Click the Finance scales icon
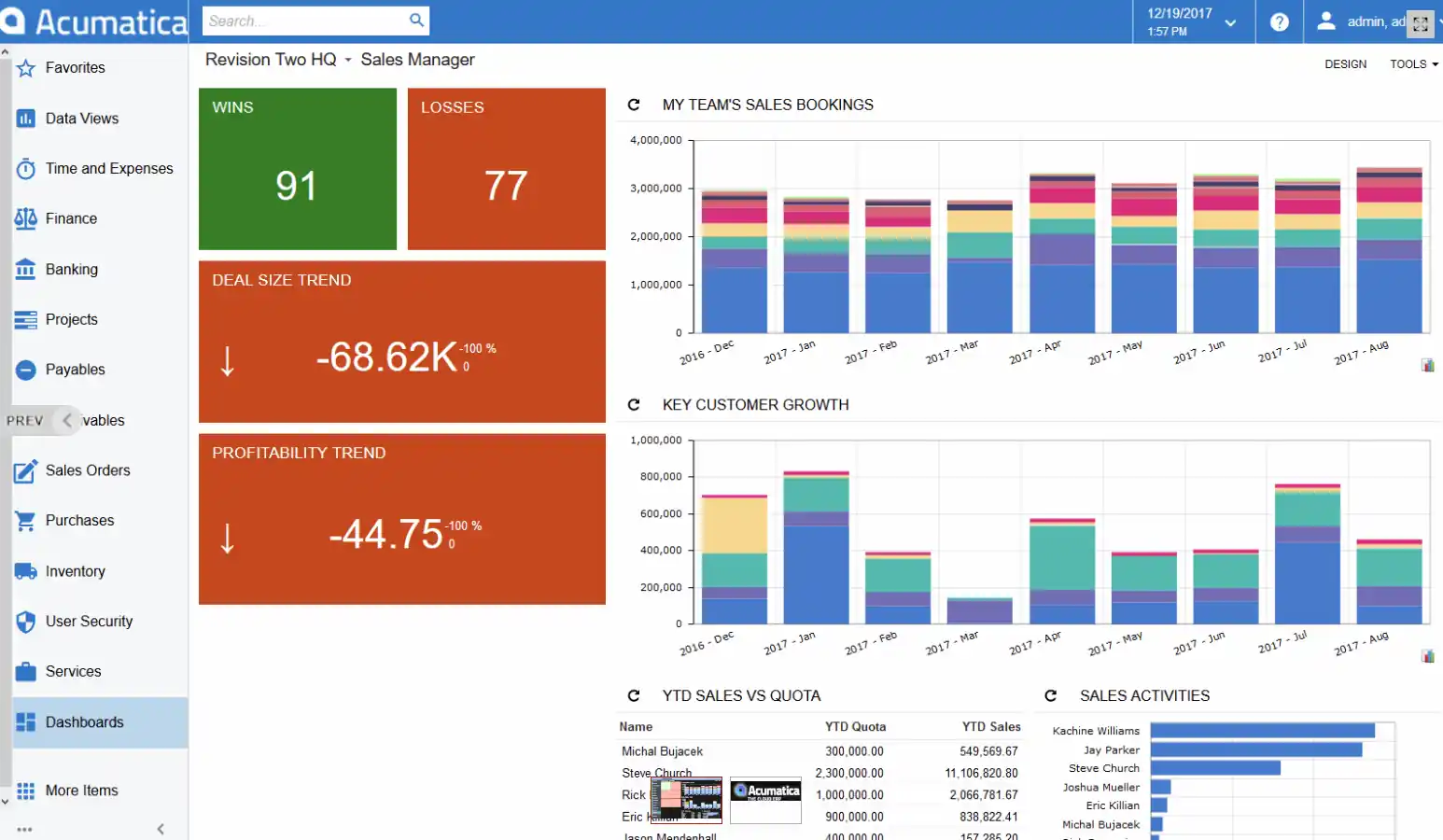The image size is (1443, 840). click(26, 219)
